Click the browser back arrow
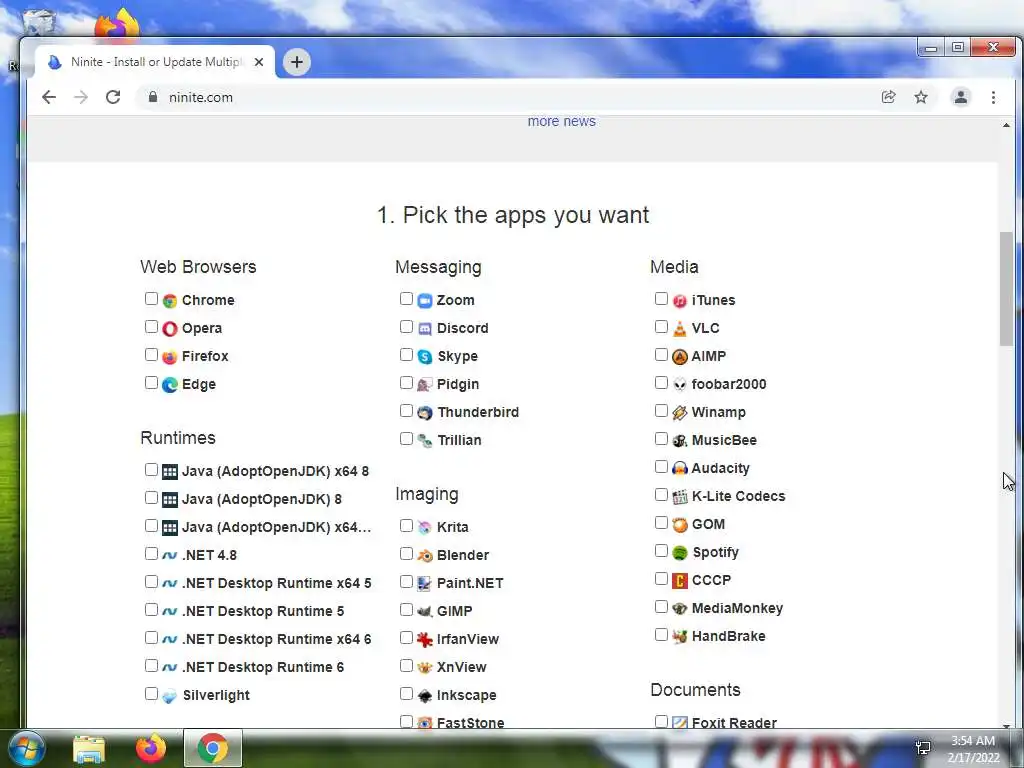1024x768 pixels. 49,97
